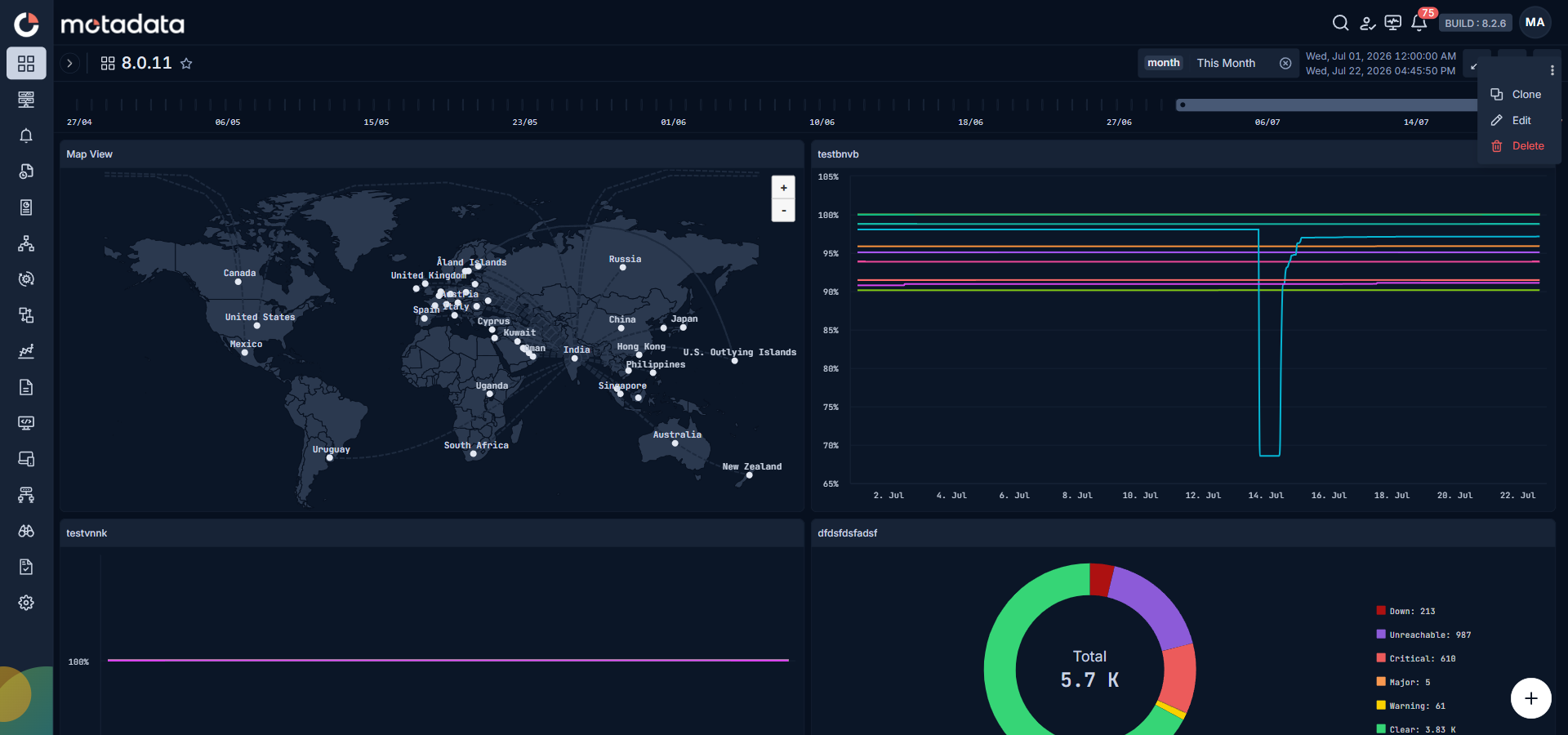Close the three-dot dashboard options menu

coord(1552,70)
